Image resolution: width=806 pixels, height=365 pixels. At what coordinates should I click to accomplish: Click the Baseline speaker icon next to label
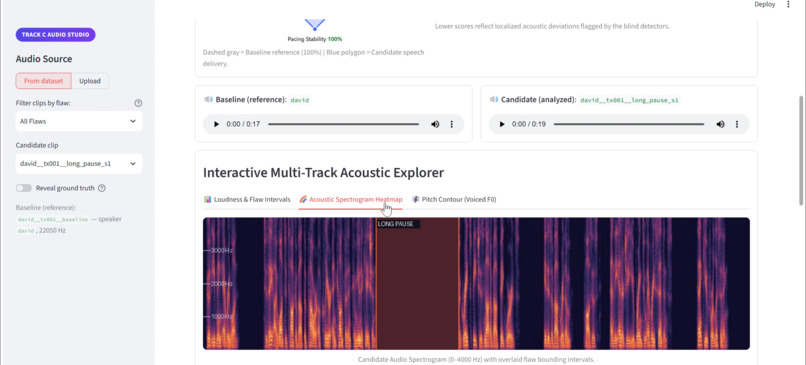tap(208, 99)
